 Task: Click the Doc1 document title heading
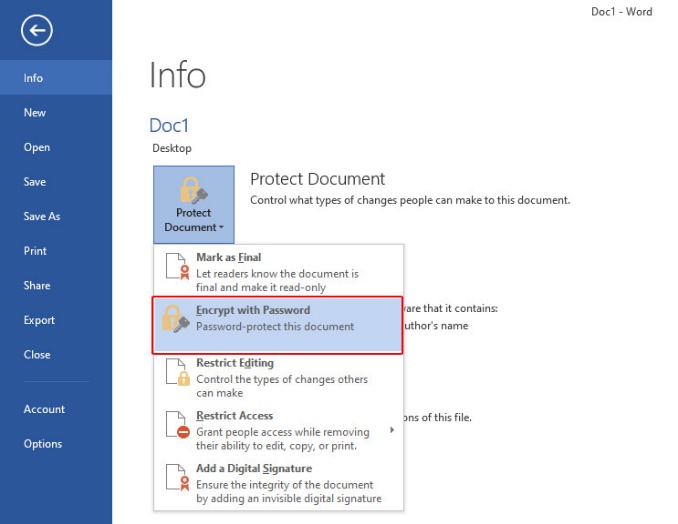click(169, 125)
